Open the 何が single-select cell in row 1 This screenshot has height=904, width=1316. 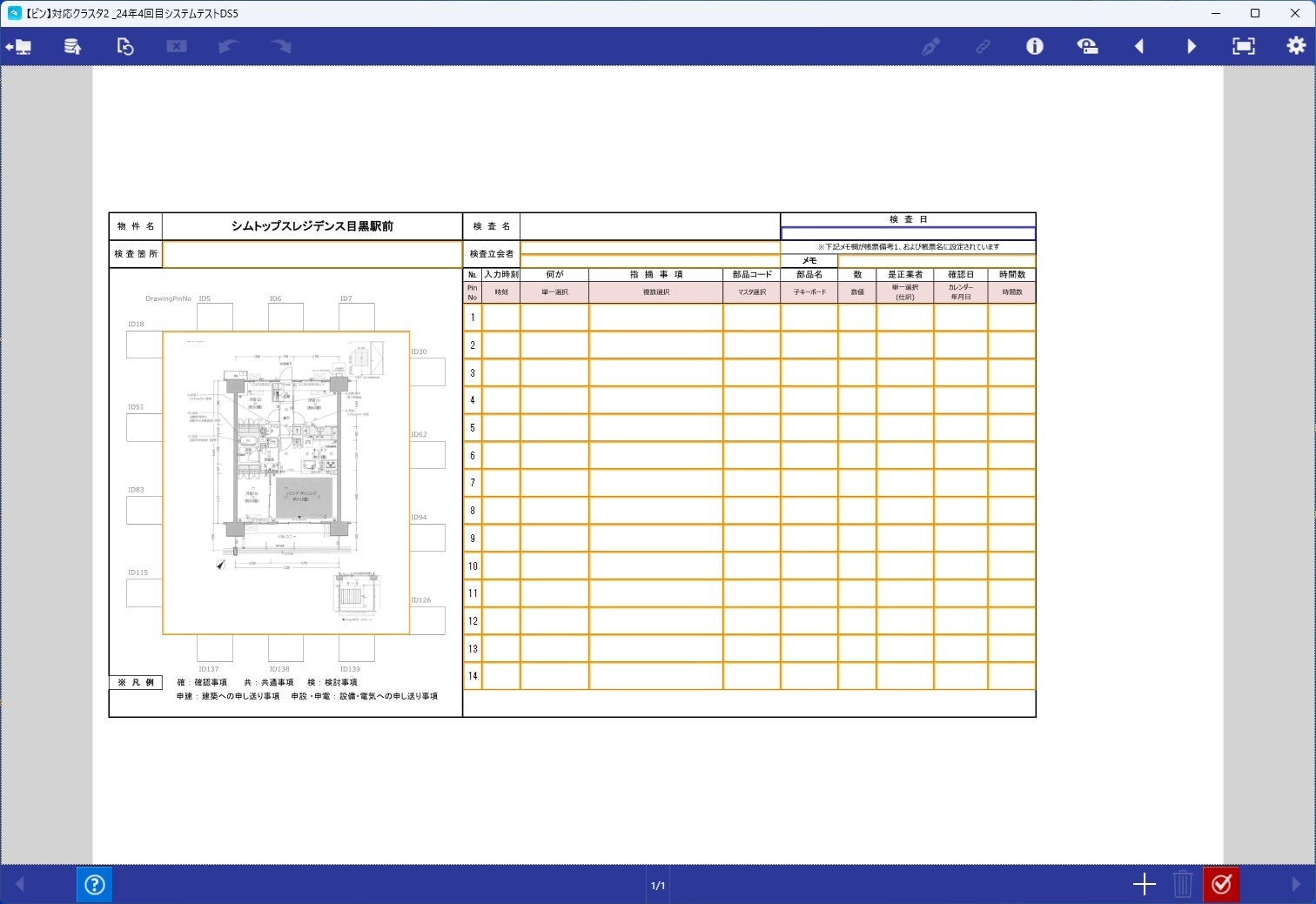pyautogui.click(x=554, y=318)
